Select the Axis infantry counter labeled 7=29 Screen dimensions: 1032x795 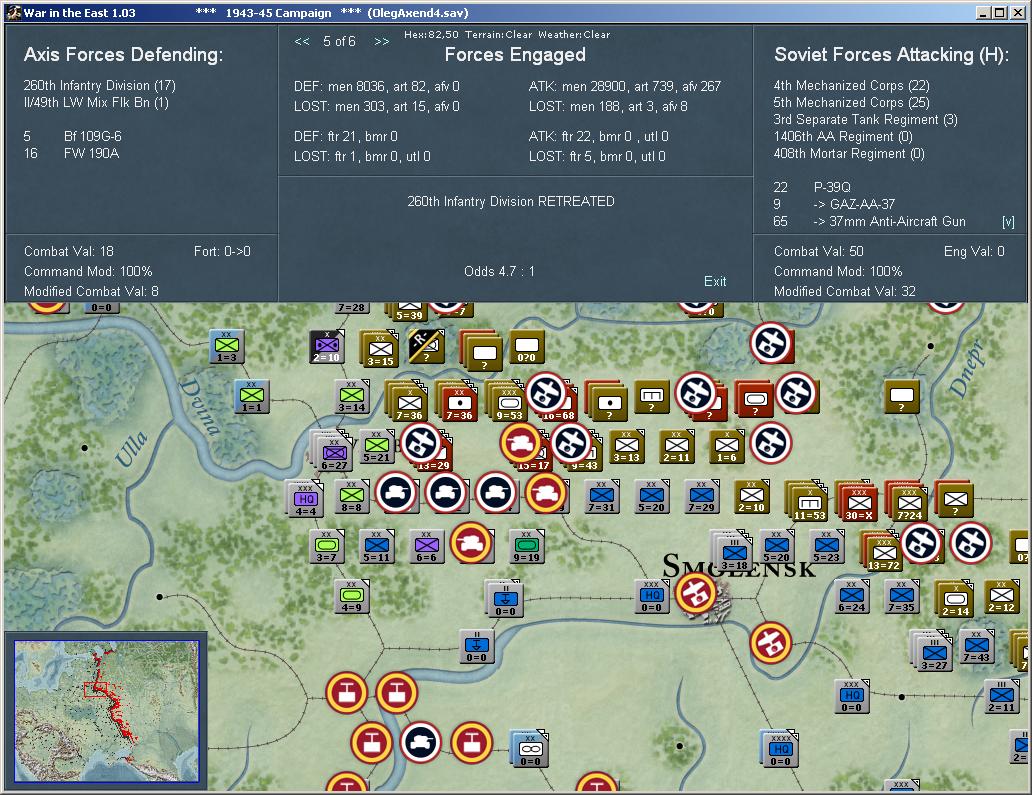pyautogui.click(x=702, y=497)
